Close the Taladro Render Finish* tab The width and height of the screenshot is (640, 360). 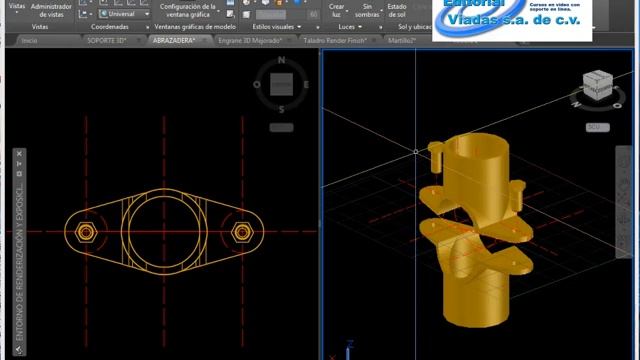[375, 41]
